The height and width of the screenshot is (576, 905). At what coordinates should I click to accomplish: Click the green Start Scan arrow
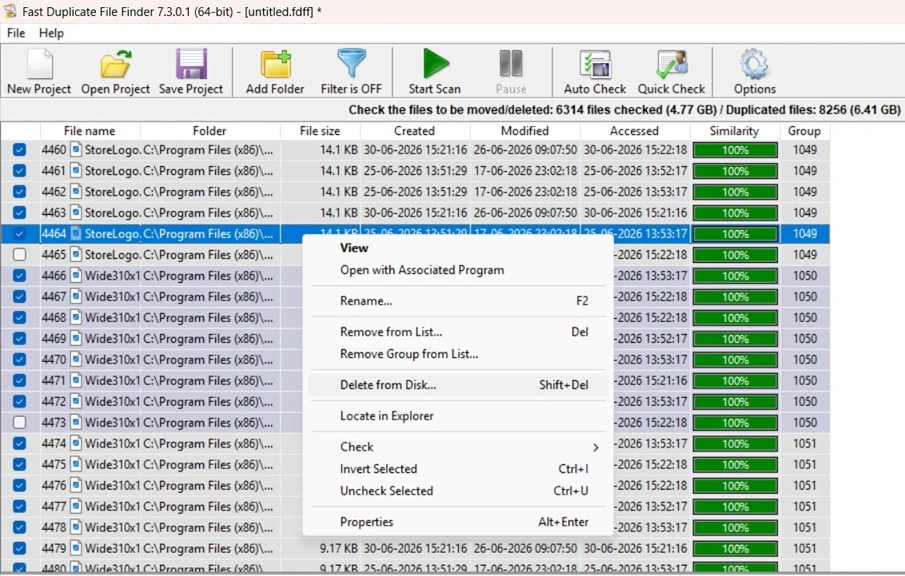[435, 63]
